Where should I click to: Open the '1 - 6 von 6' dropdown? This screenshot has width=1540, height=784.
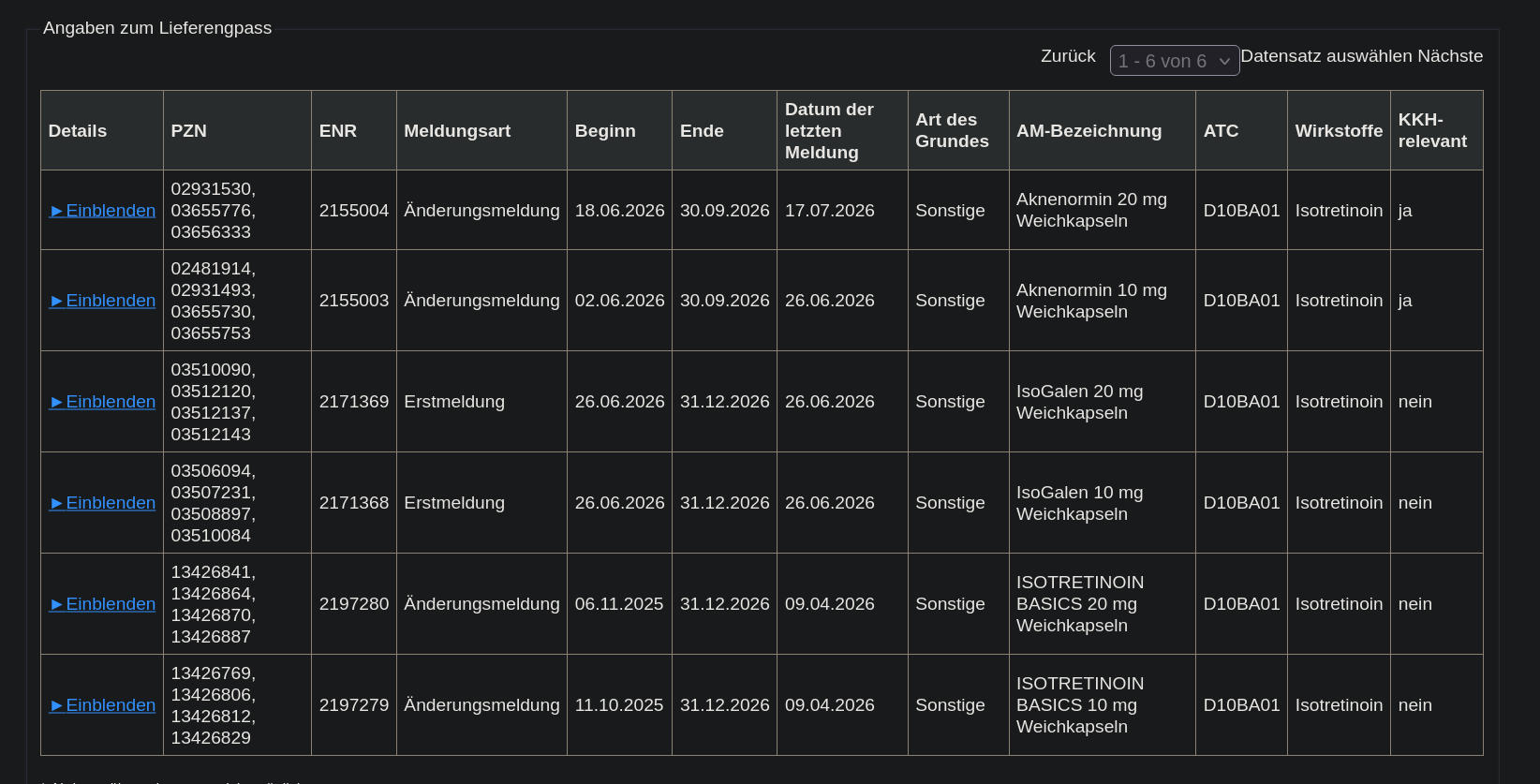coord(1175,61)
